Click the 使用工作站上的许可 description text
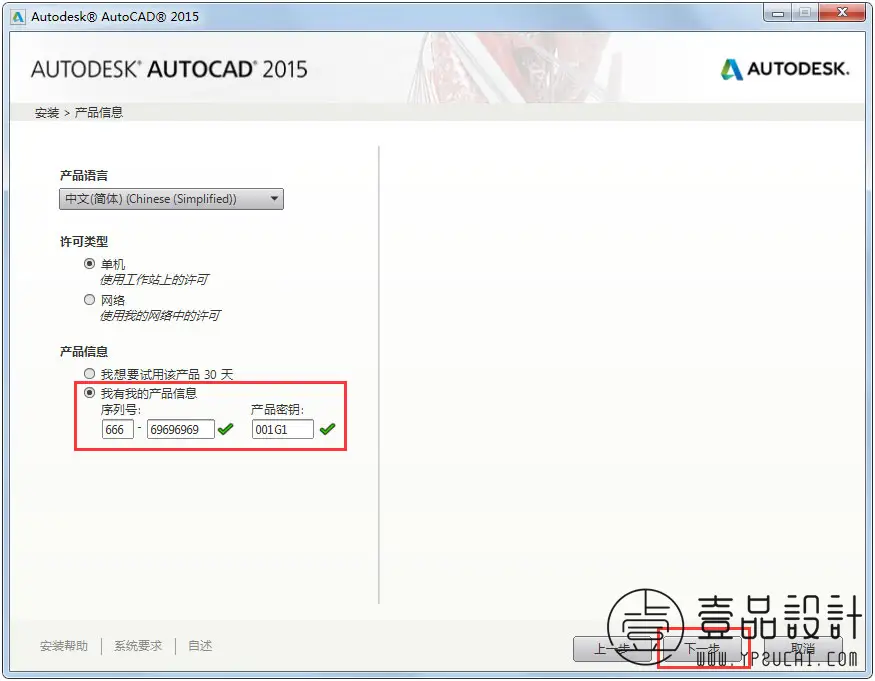Image resolution: width=875 pixels, height=681 pixels. 154,280
